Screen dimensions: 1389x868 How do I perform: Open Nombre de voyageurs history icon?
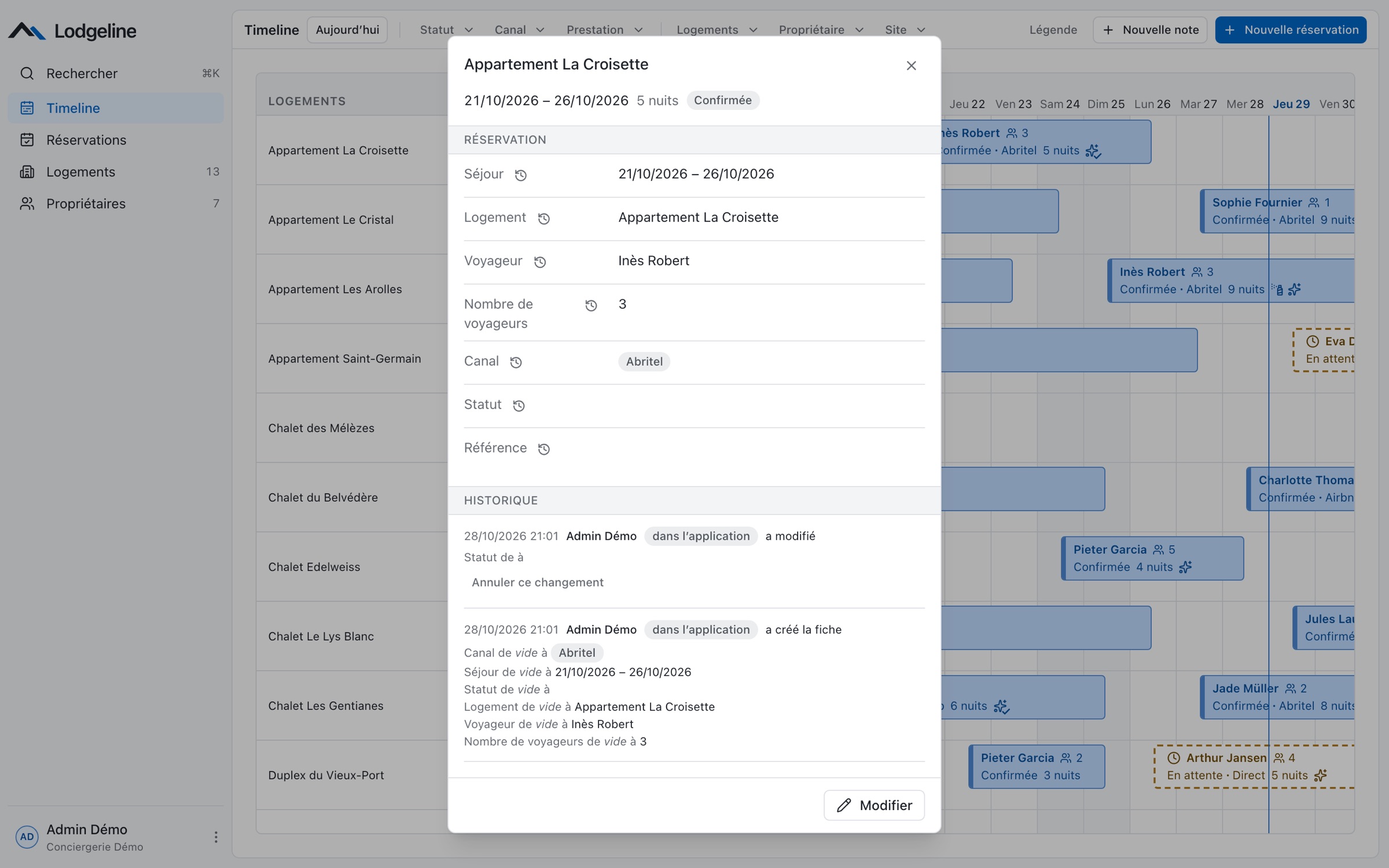[x=591, y=305]
